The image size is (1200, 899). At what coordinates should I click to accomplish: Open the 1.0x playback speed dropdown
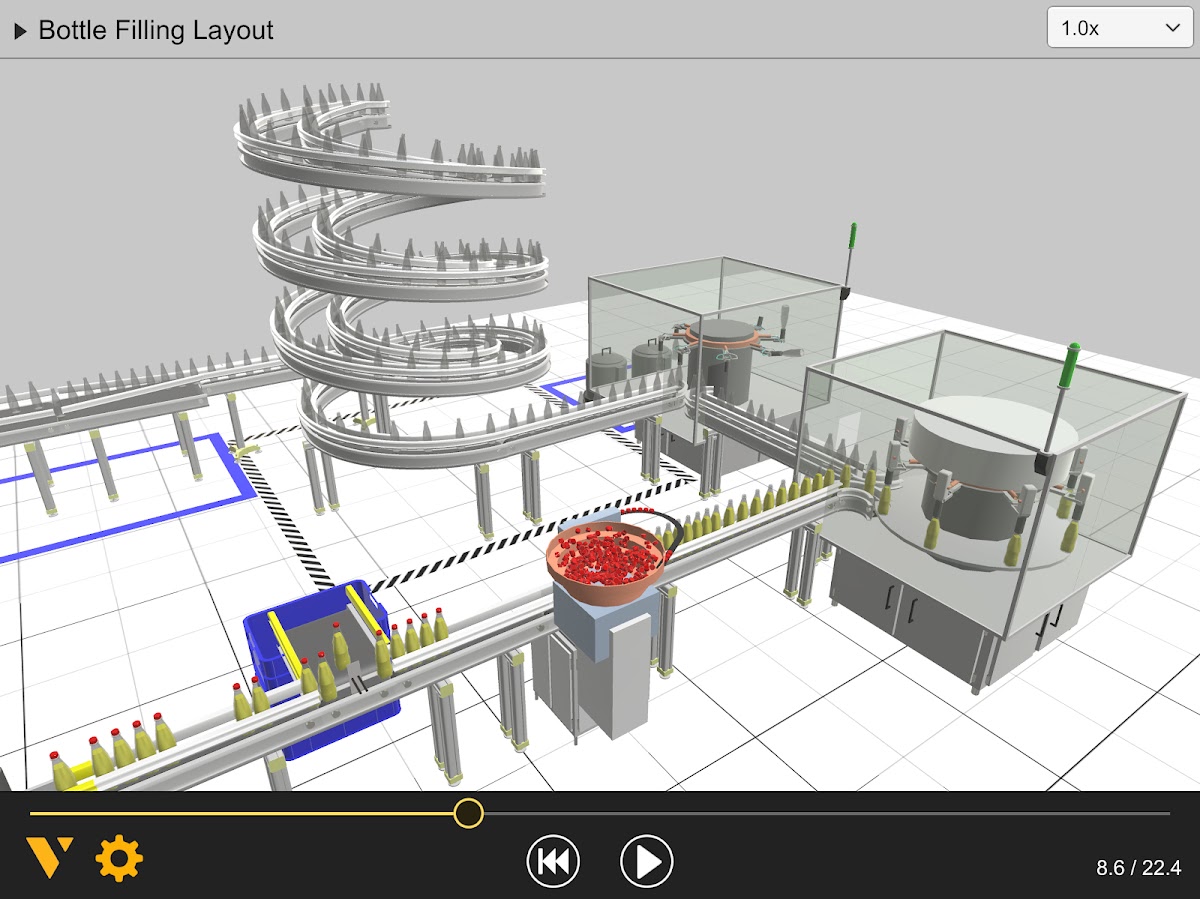click(x=1119, y=29)
